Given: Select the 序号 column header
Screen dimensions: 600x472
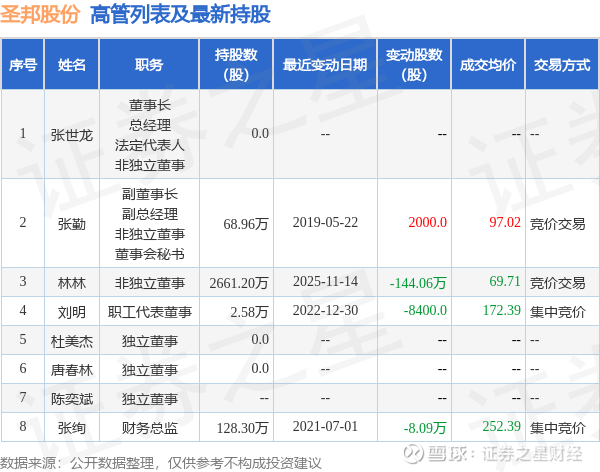Looking at the screenshot, I should pos(23,64).
